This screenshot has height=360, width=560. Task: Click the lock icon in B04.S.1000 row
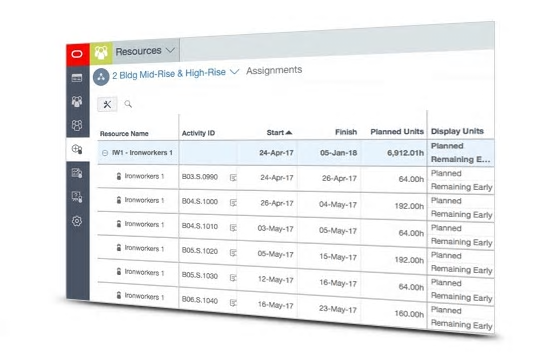pyautogui.click(x=119, y=200)
